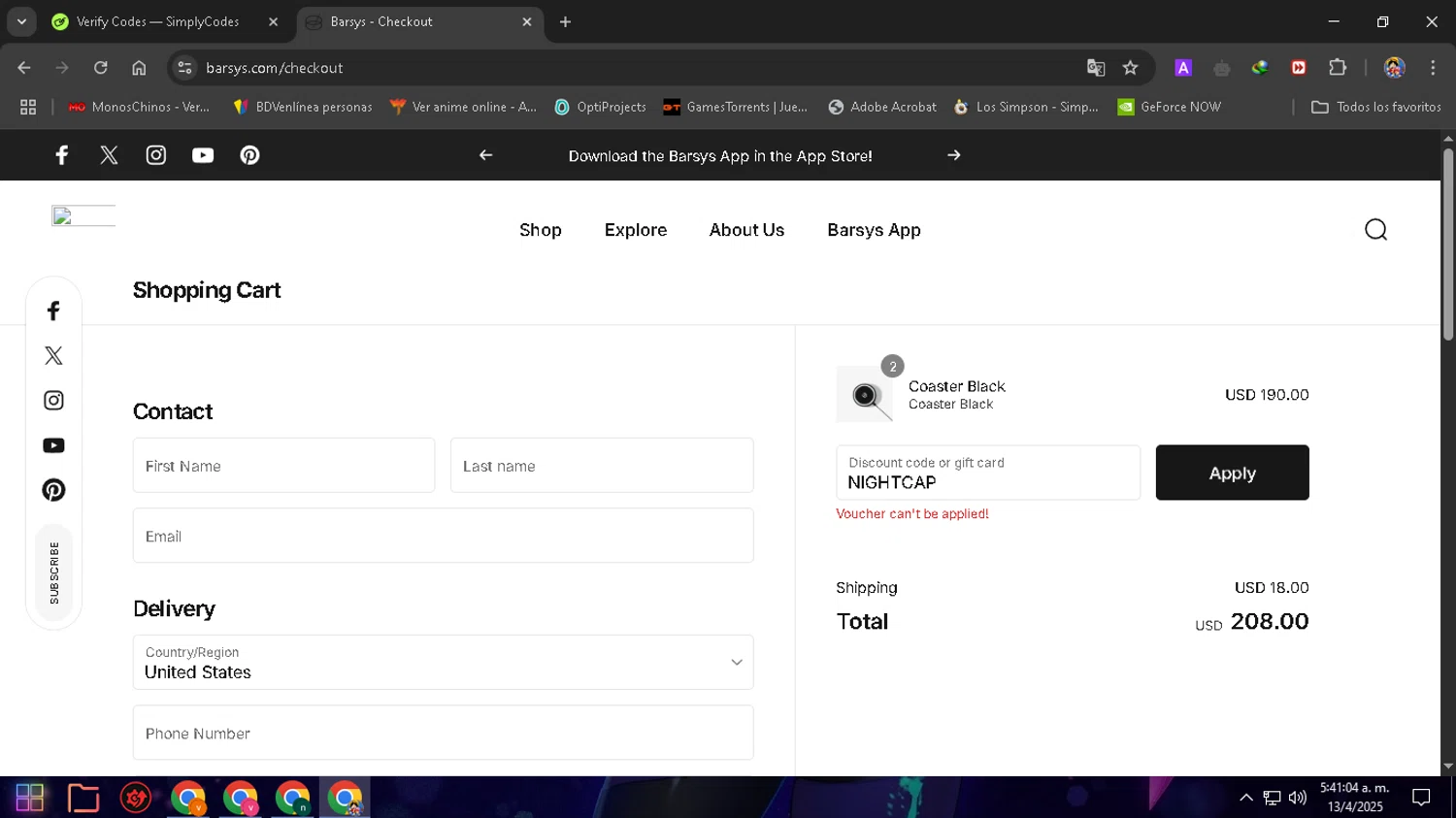Open the About Us menu
1456x818 pixels.
(x=746, y=230)
